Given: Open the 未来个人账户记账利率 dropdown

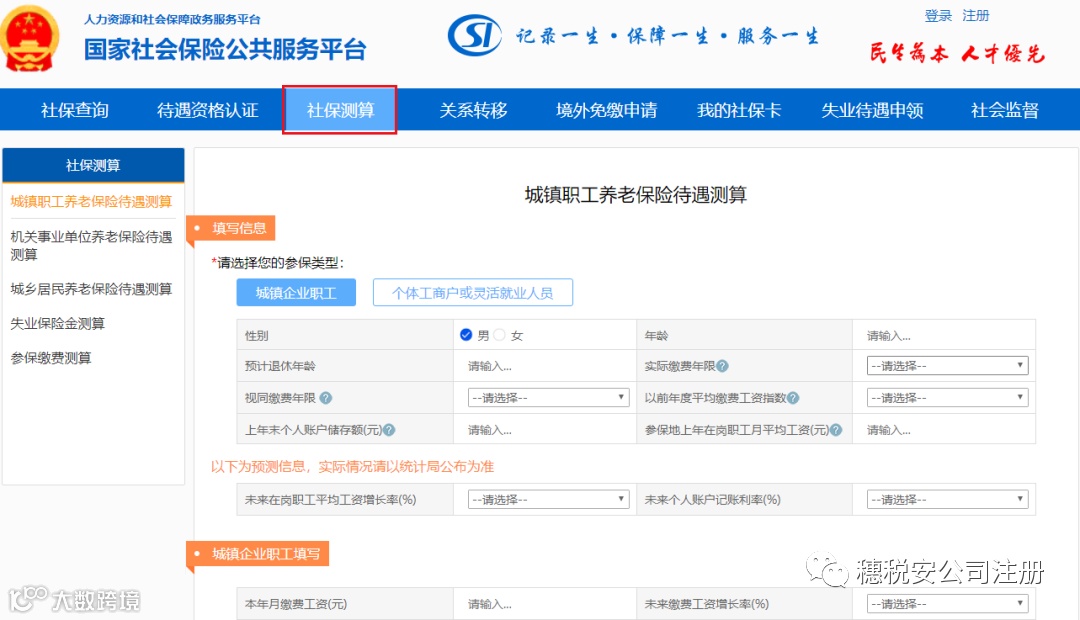Looking at the screenshot, I should (947, 499).
